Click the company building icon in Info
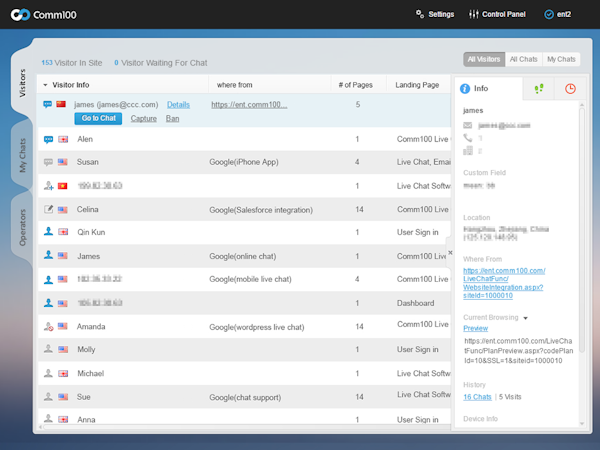600x450 pixels. point(468,150)
